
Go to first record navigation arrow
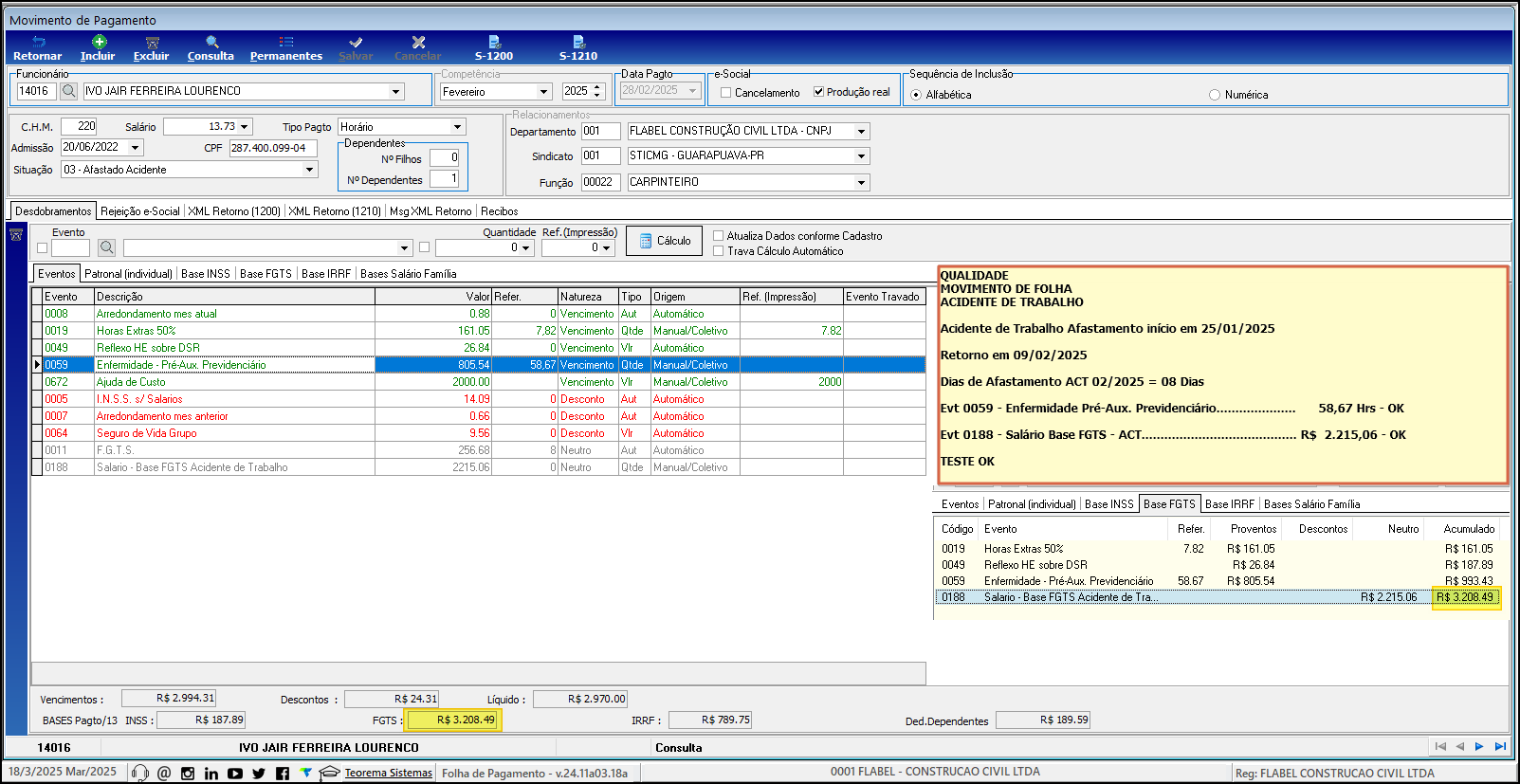pos(1440,747)
